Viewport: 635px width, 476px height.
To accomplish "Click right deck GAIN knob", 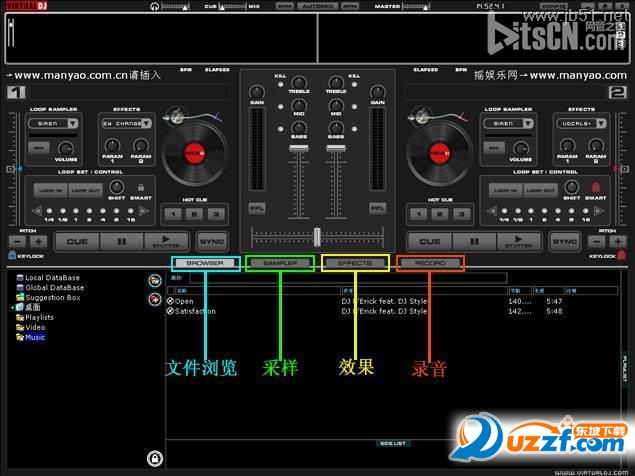I will point(377,92).
